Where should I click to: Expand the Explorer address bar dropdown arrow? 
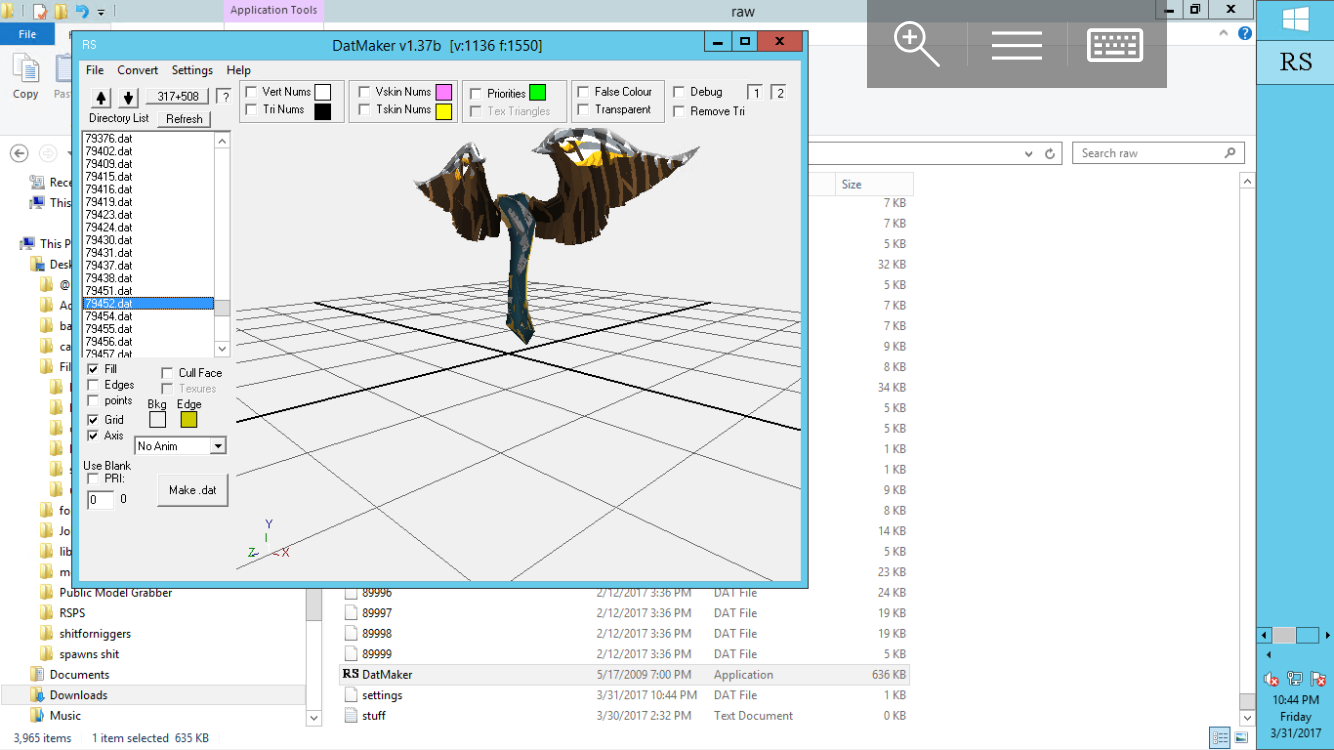pyautogui.click(x=1029, y=155)
